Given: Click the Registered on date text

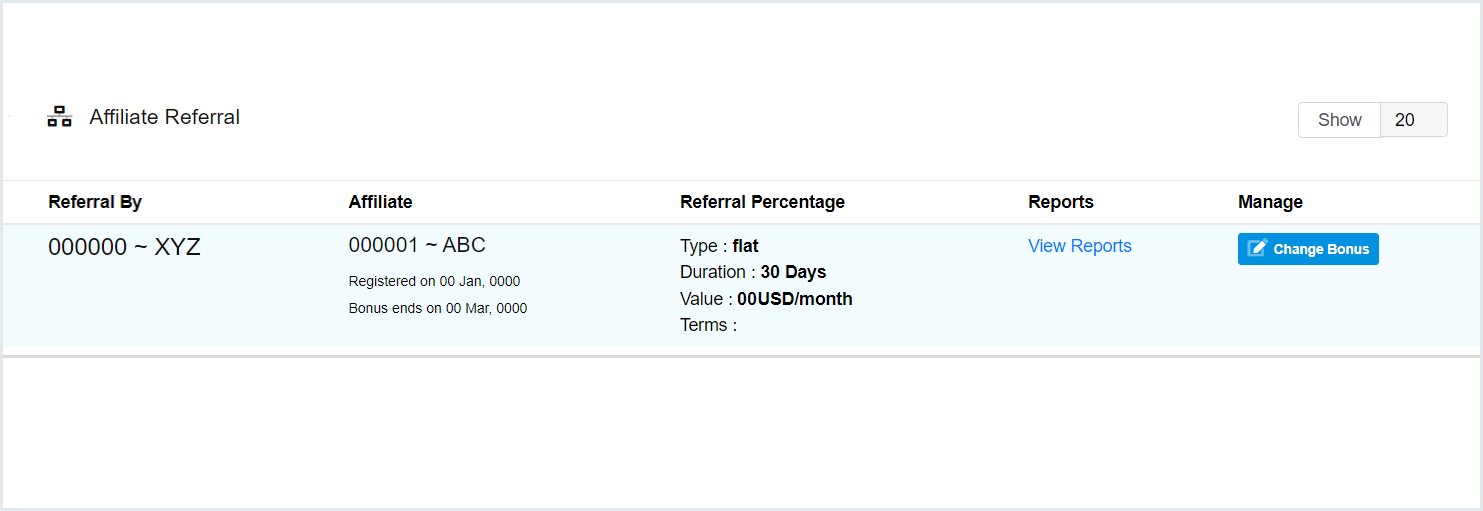Looking at the screenshot, I should coord(434,281).
